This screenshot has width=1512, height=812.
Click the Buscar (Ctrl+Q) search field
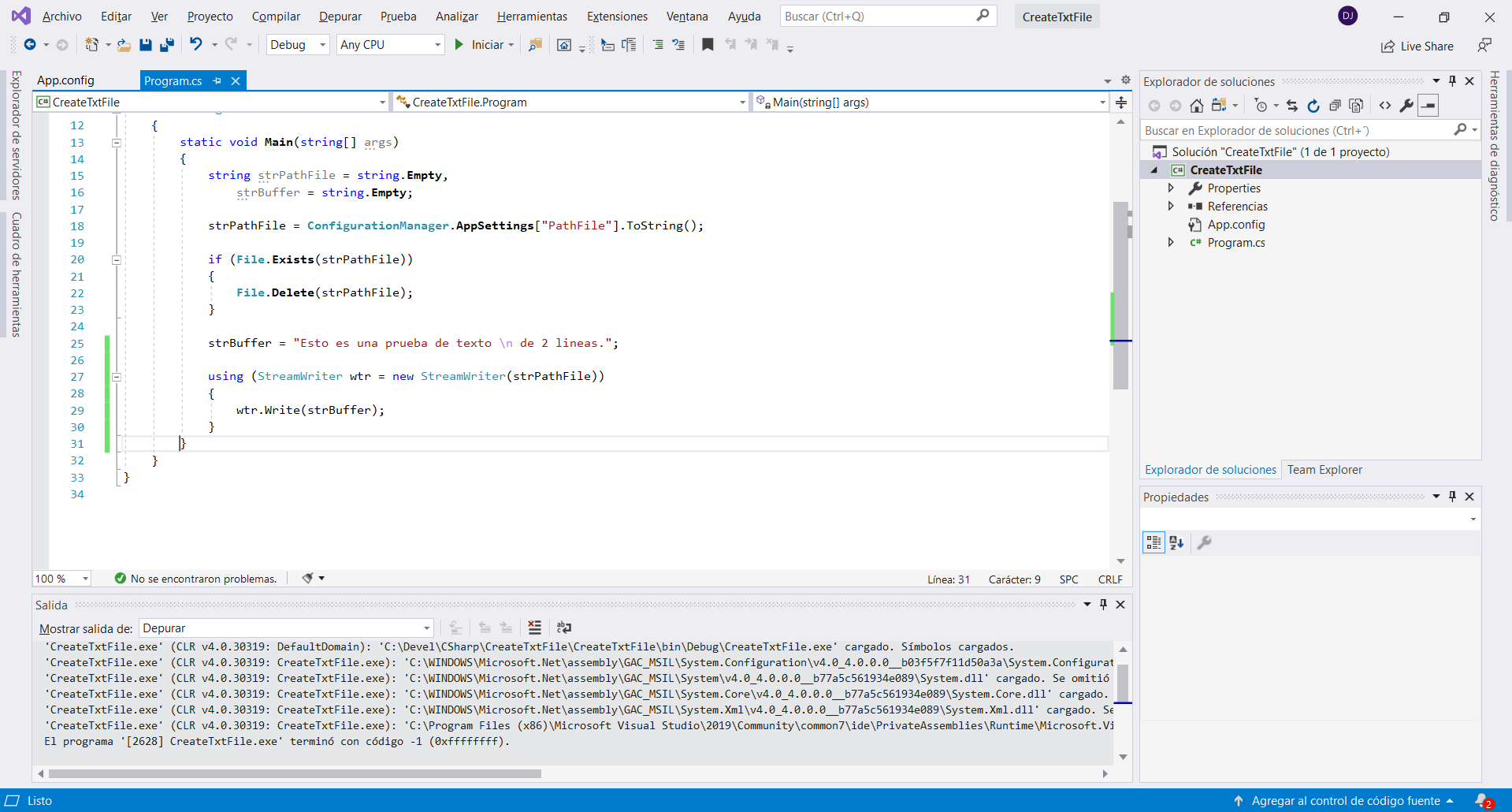click(879, 17)
